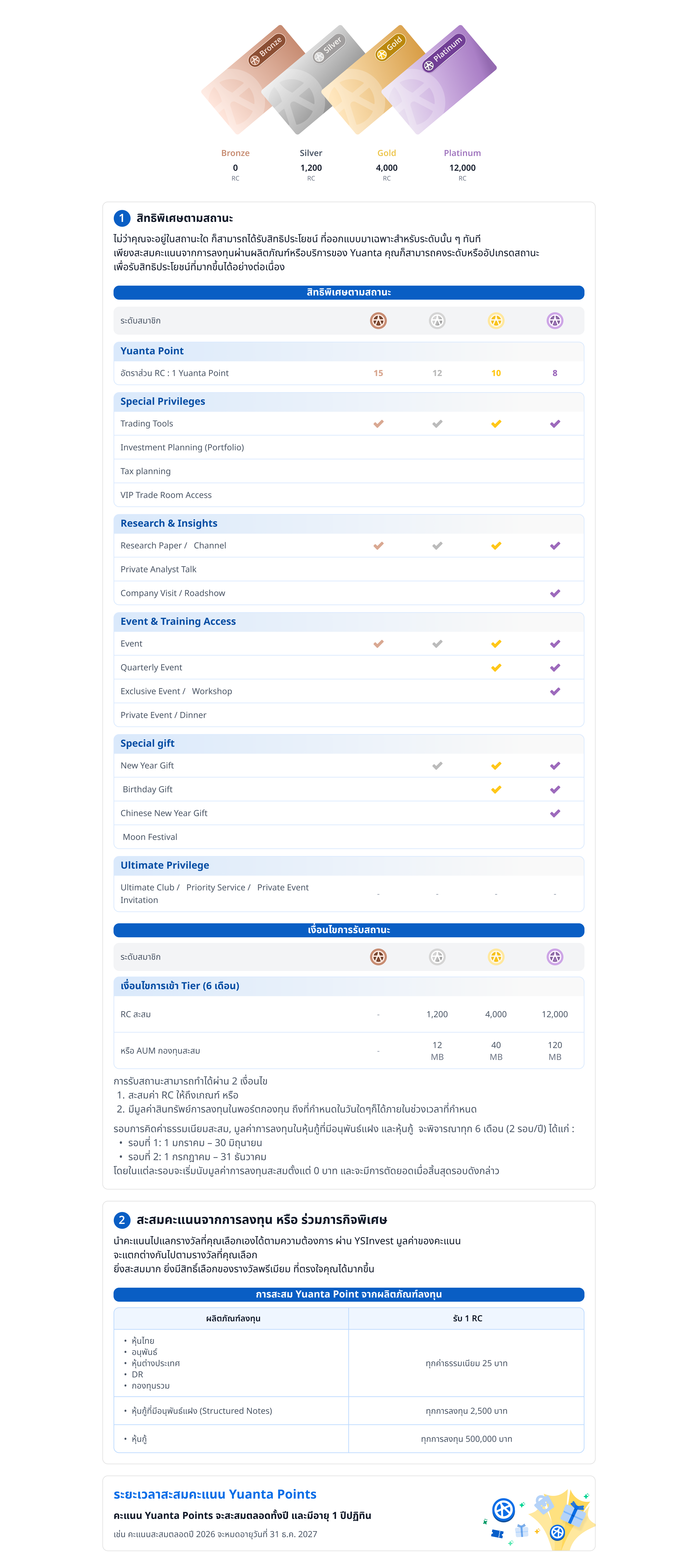Click the Bronze tier icon in conditions table
Viewport: 698px width, 1568px height.
[x=378, y=957]
